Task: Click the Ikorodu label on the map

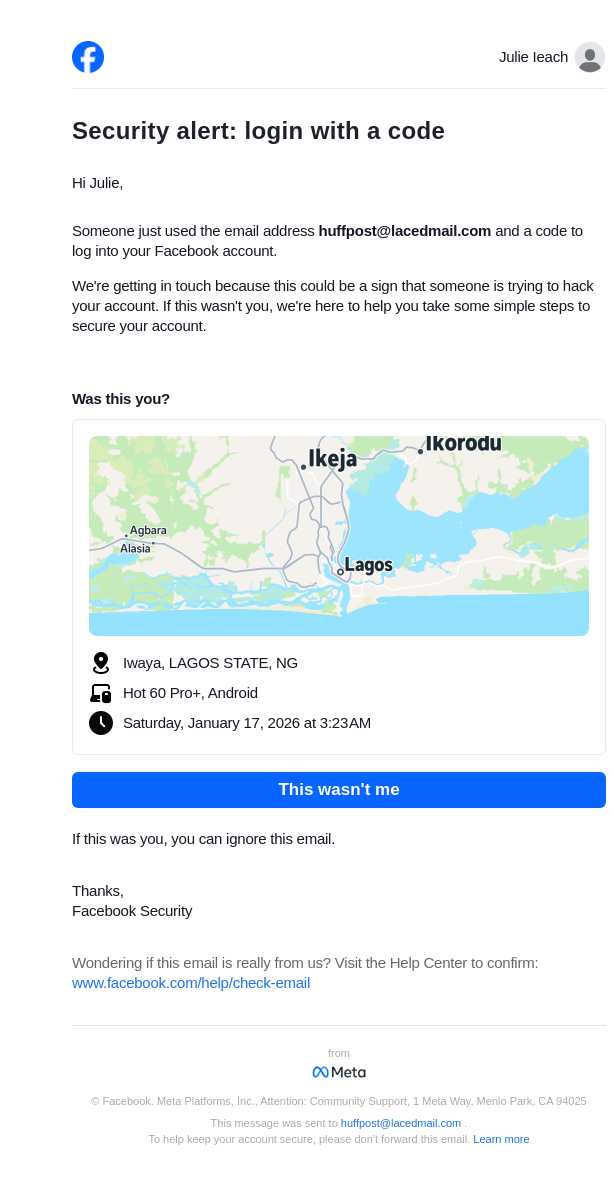Action: pyautogui.click(x=463, y=443)
